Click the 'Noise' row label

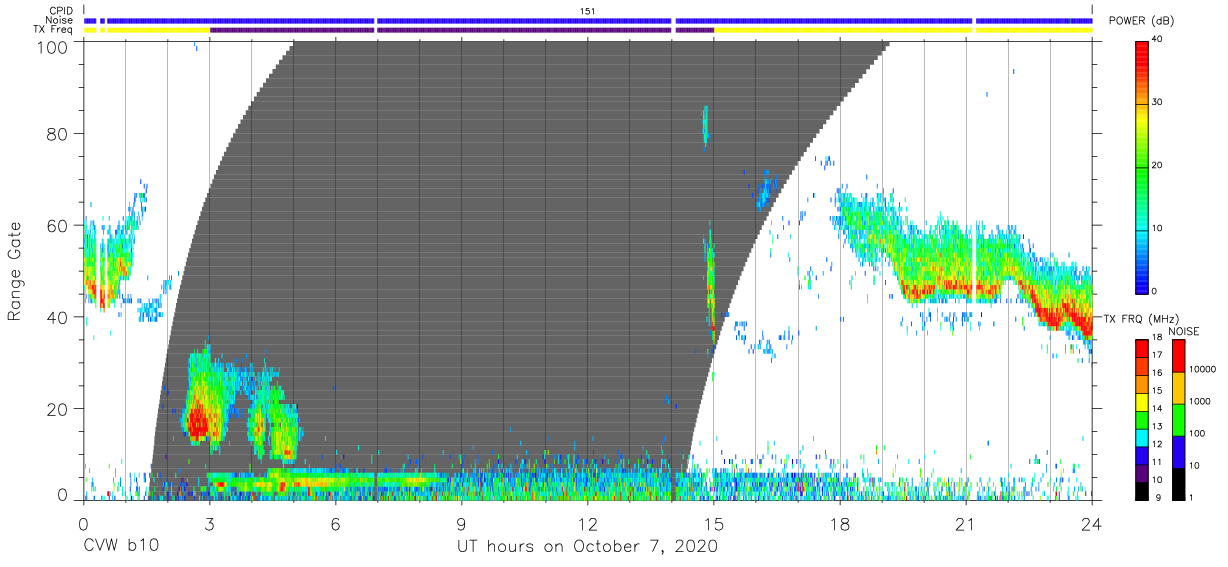[x=61, y=20]
